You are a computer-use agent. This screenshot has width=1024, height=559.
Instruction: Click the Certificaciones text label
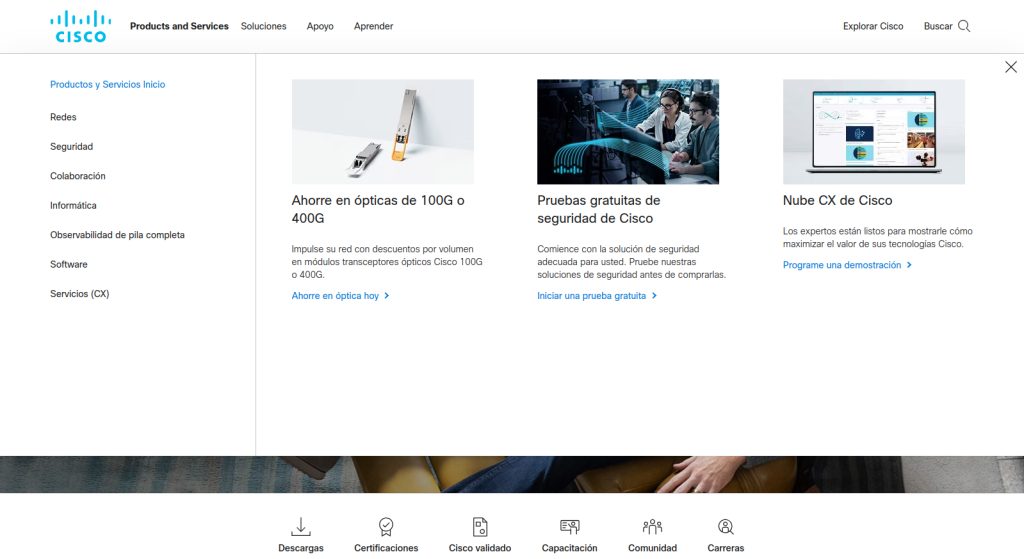386,548
